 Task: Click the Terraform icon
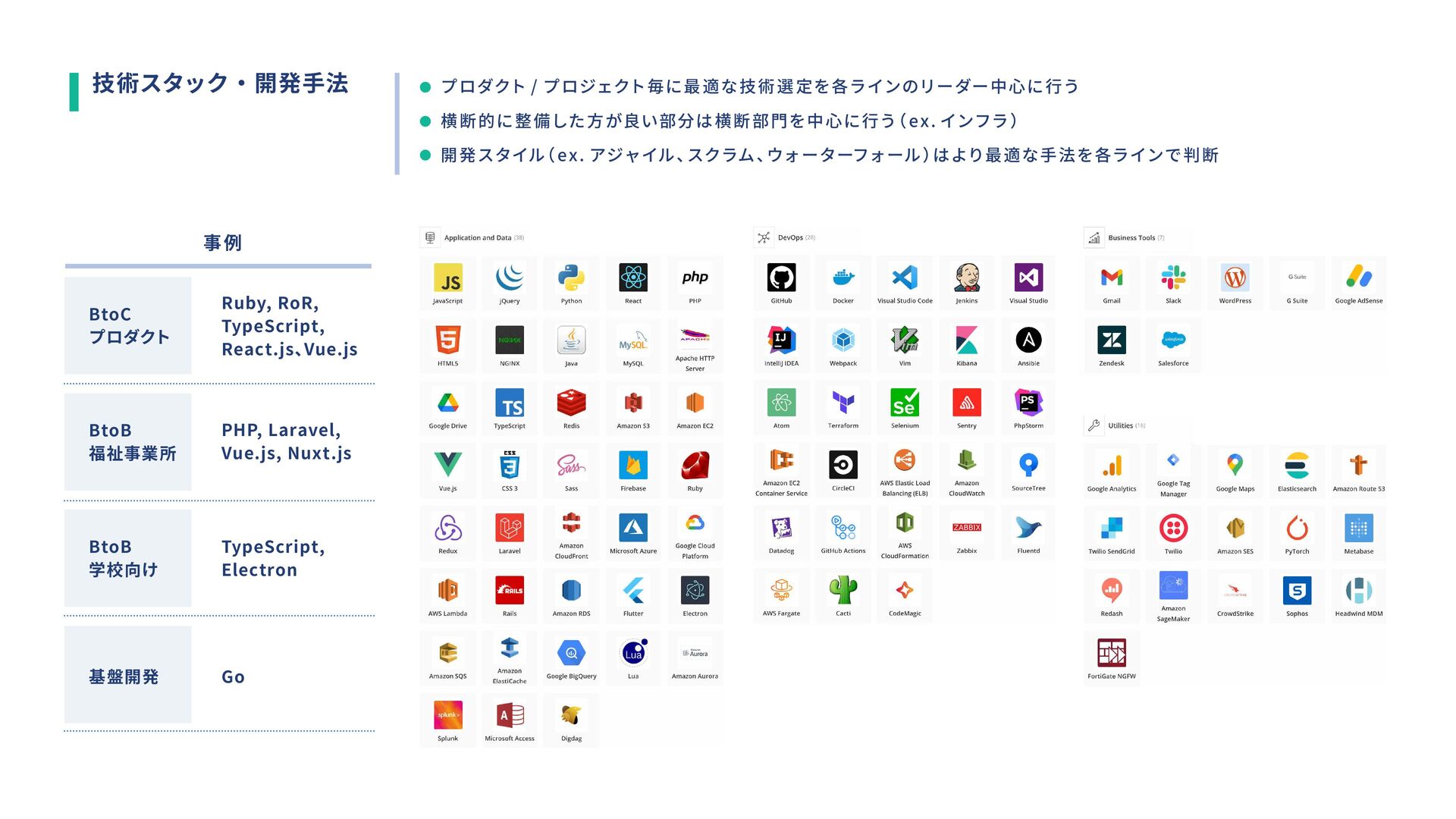(843, 403)
